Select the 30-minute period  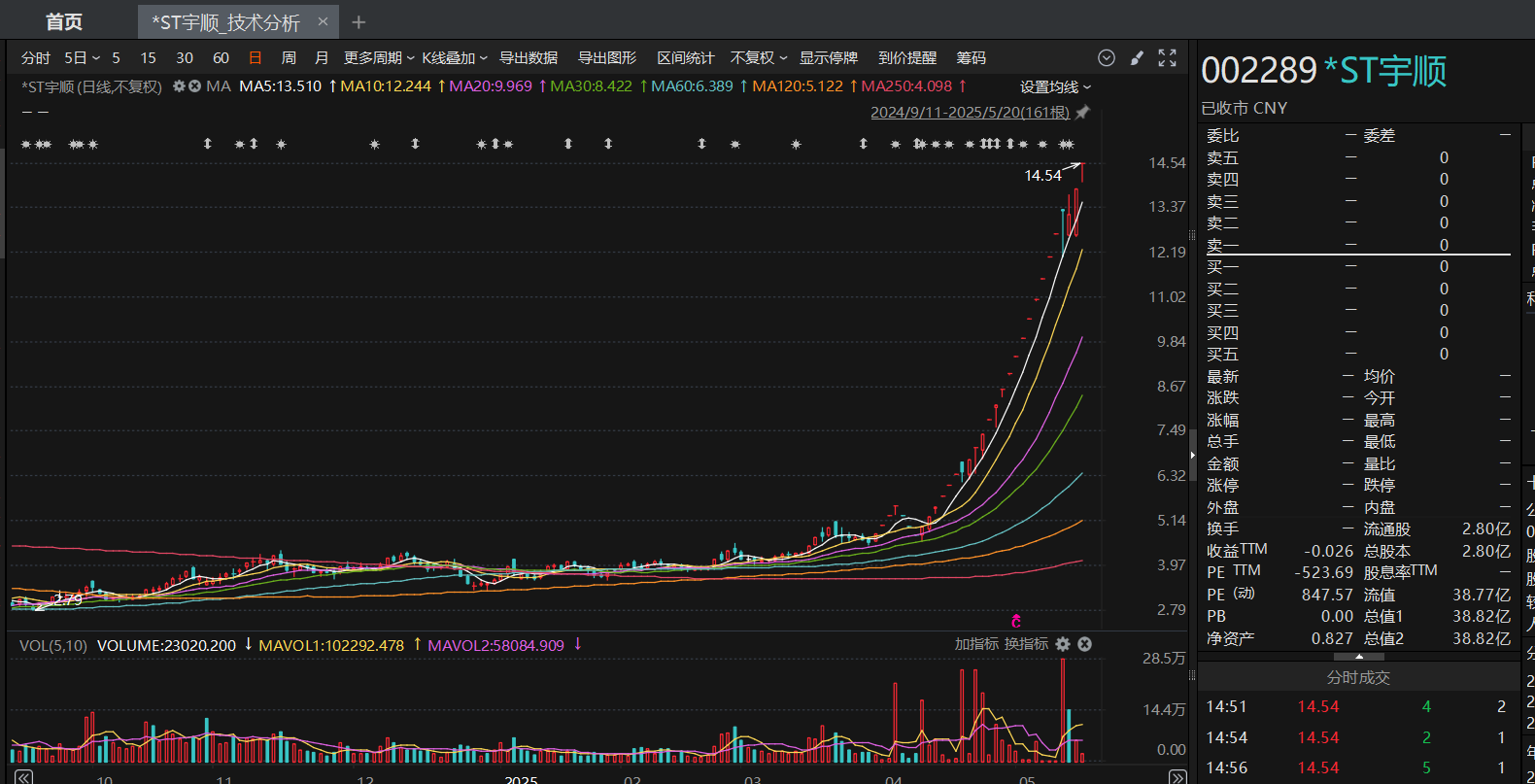point(185,58)
